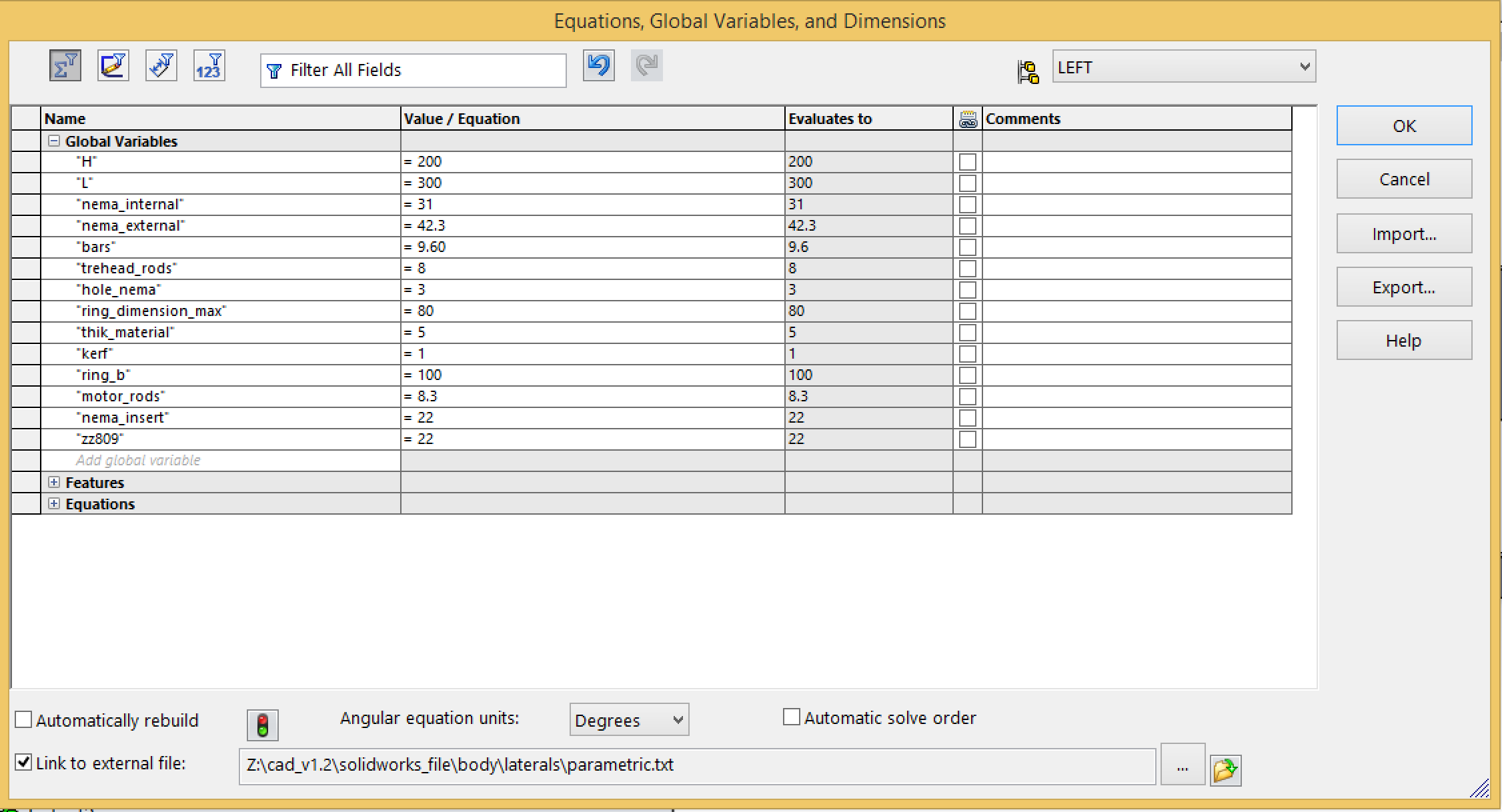Switch to Dimension View icon
This screenshot has width=1502, height=812.
click(161, 66)
